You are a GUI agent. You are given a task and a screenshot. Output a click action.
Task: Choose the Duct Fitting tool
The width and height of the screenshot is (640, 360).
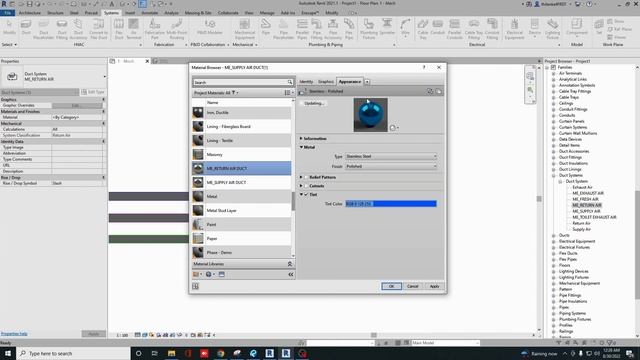point(62,29)
